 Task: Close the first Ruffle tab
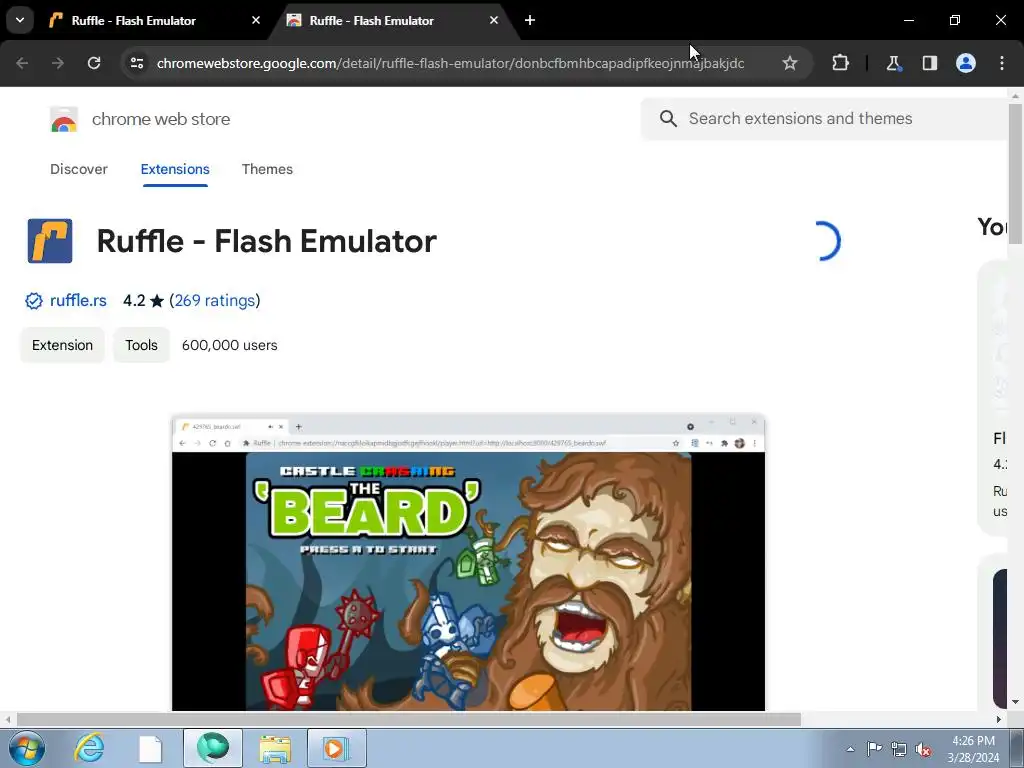coord(256,20)
